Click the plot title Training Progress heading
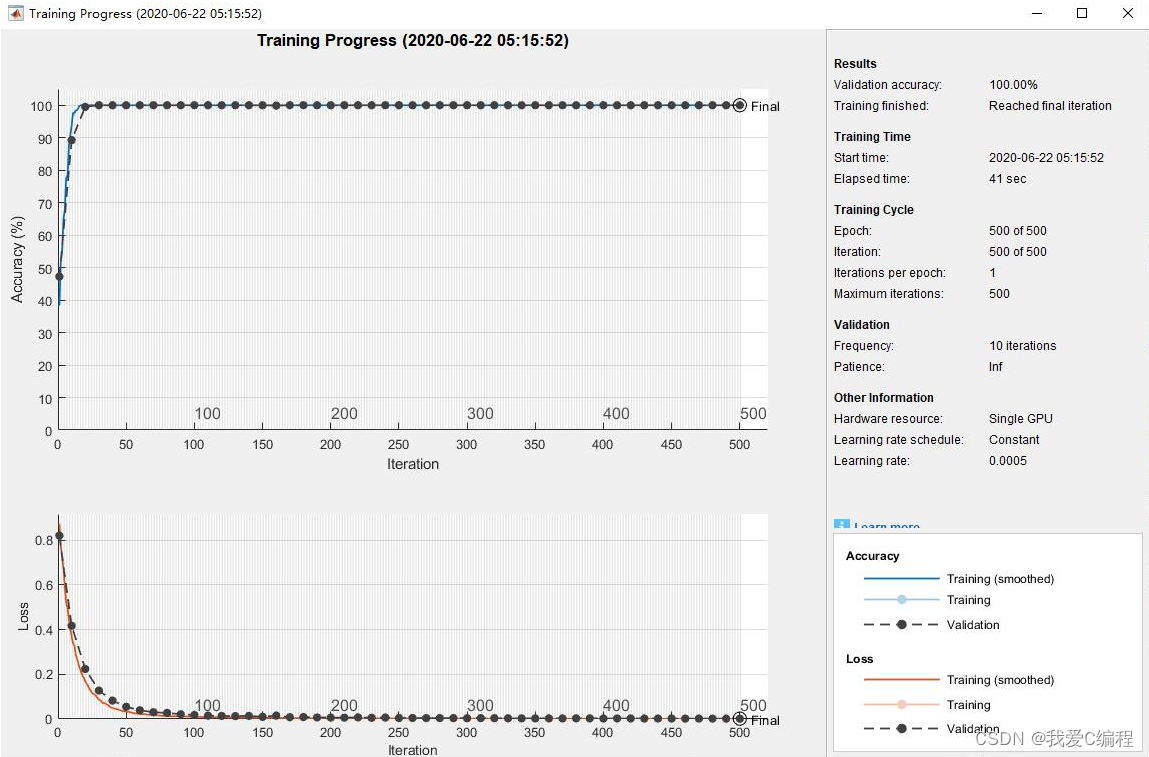Image resolution: width=1149 pixels, height=757 pixels. pos(412,41)
